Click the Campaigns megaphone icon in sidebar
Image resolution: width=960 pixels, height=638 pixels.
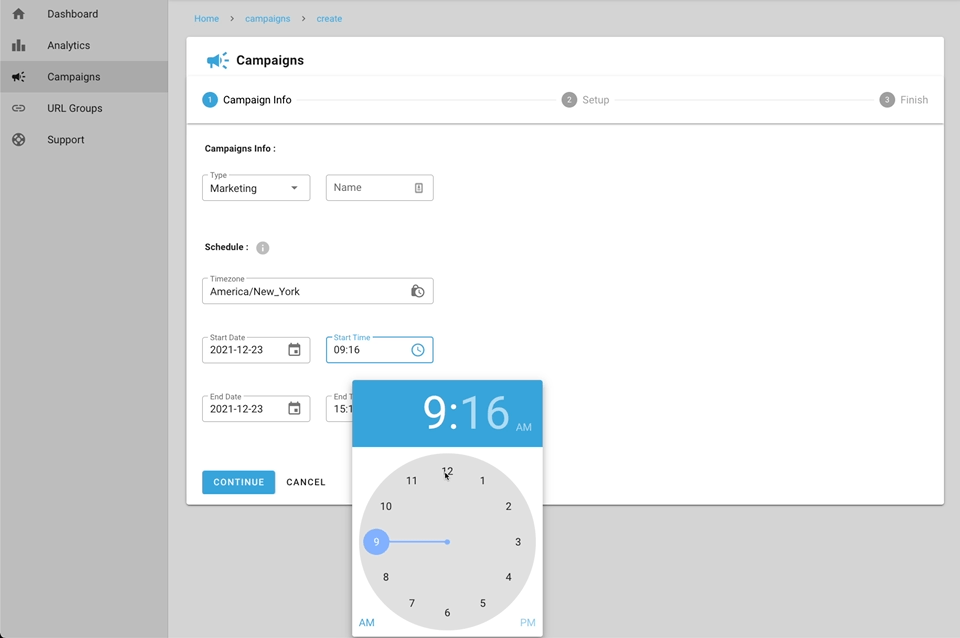(18, 76)
